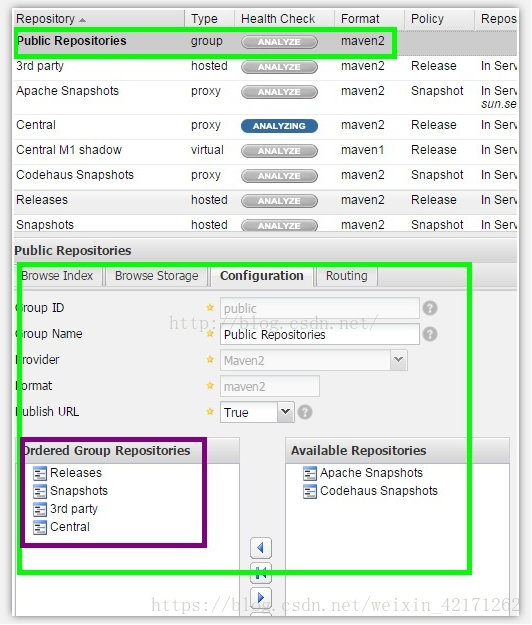
Task: Select Apache Snapshots in Available Repositories
Action: [x=371, y=473]
